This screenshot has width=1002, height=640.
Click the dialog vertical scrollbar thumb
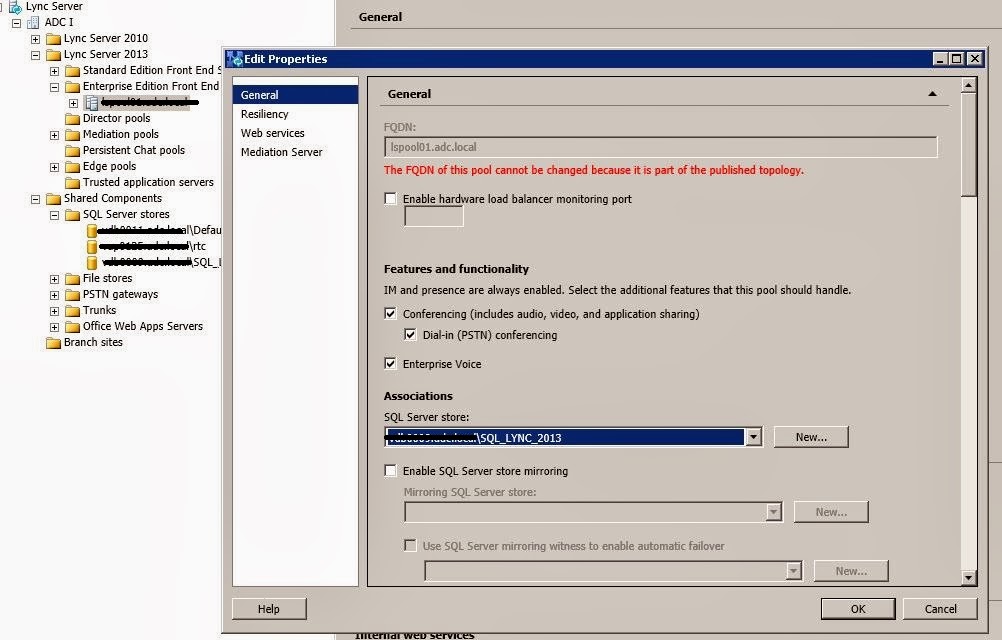pos(969,145)
